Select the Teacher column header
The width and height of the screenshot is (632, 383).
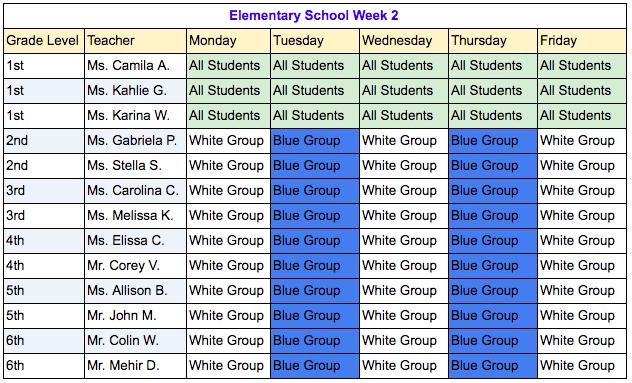[x=135, y=41]
